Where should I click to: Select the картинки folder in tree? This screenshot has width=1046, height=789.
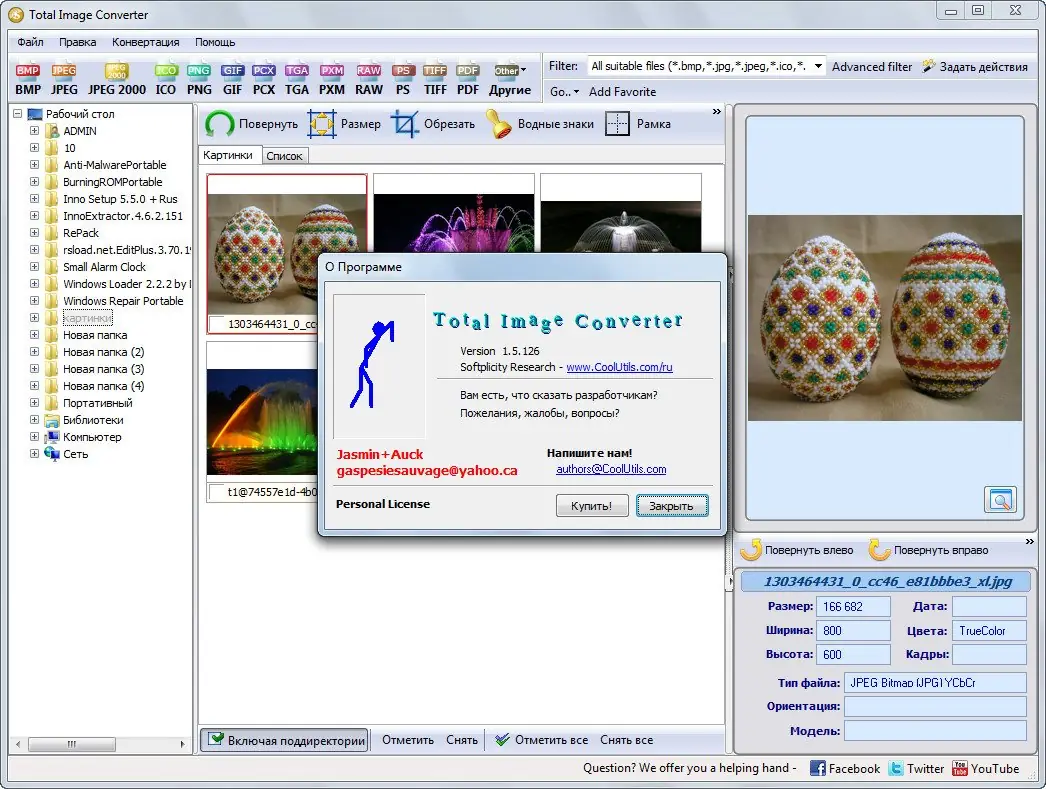coord(87,318)
